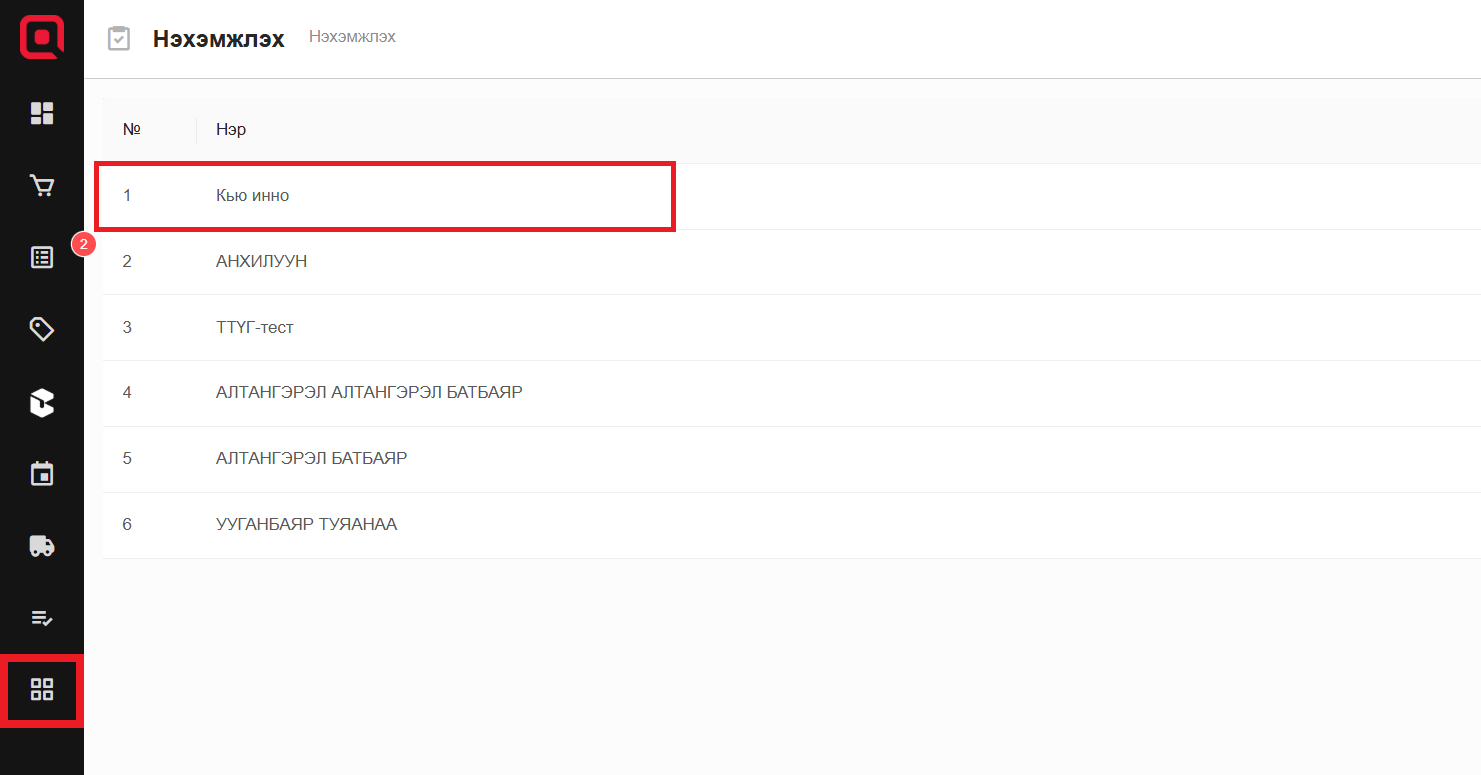Select the Кью инно row
This screenshot has height=775, width=1481.
[253, 196]
